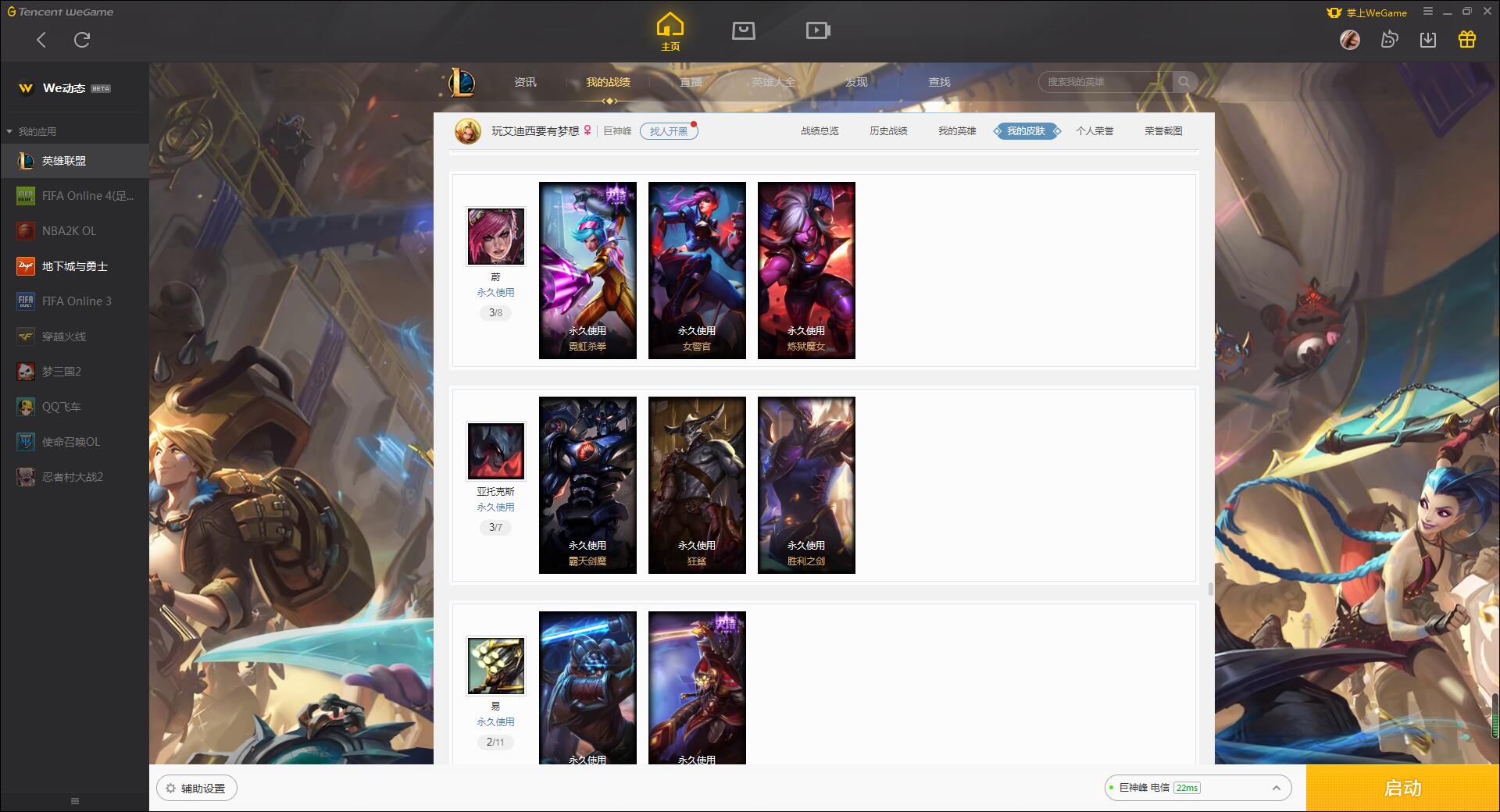1500x812 pixels.
Task: Refresh the page with the reload icon
Action: coord(82,40)
